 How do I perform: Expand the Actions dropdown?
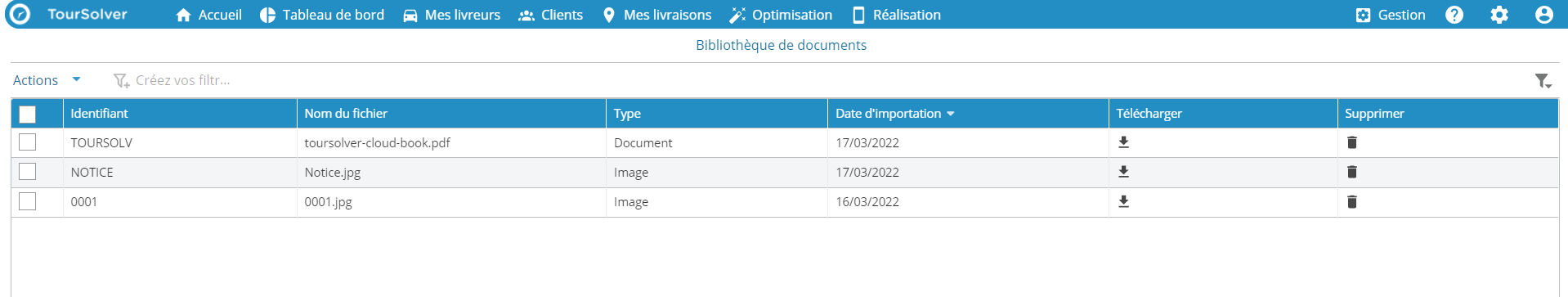pos(47,80)
